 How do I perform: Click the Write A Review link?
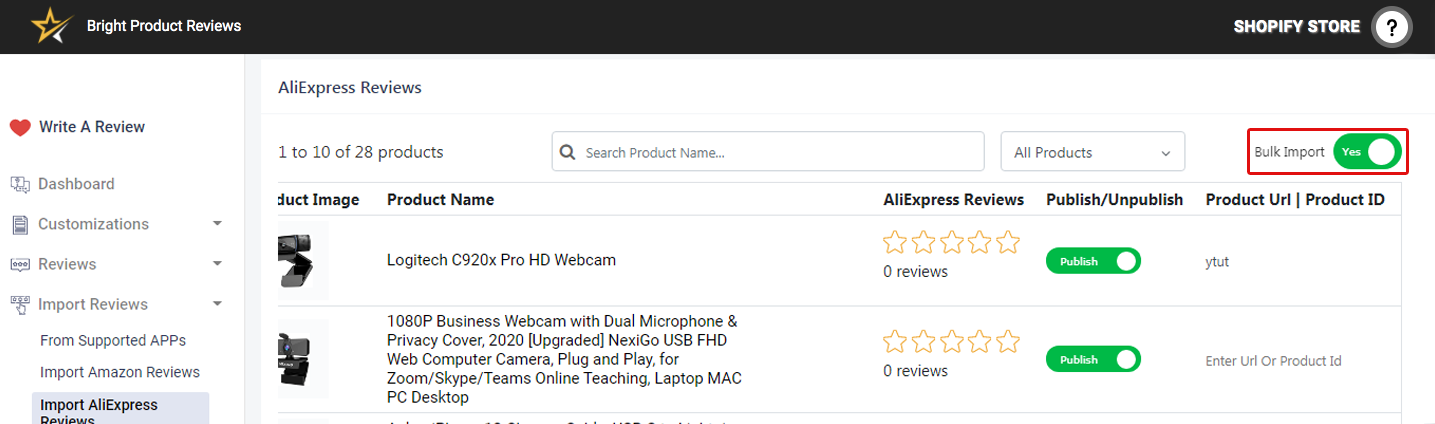(92, 127)
